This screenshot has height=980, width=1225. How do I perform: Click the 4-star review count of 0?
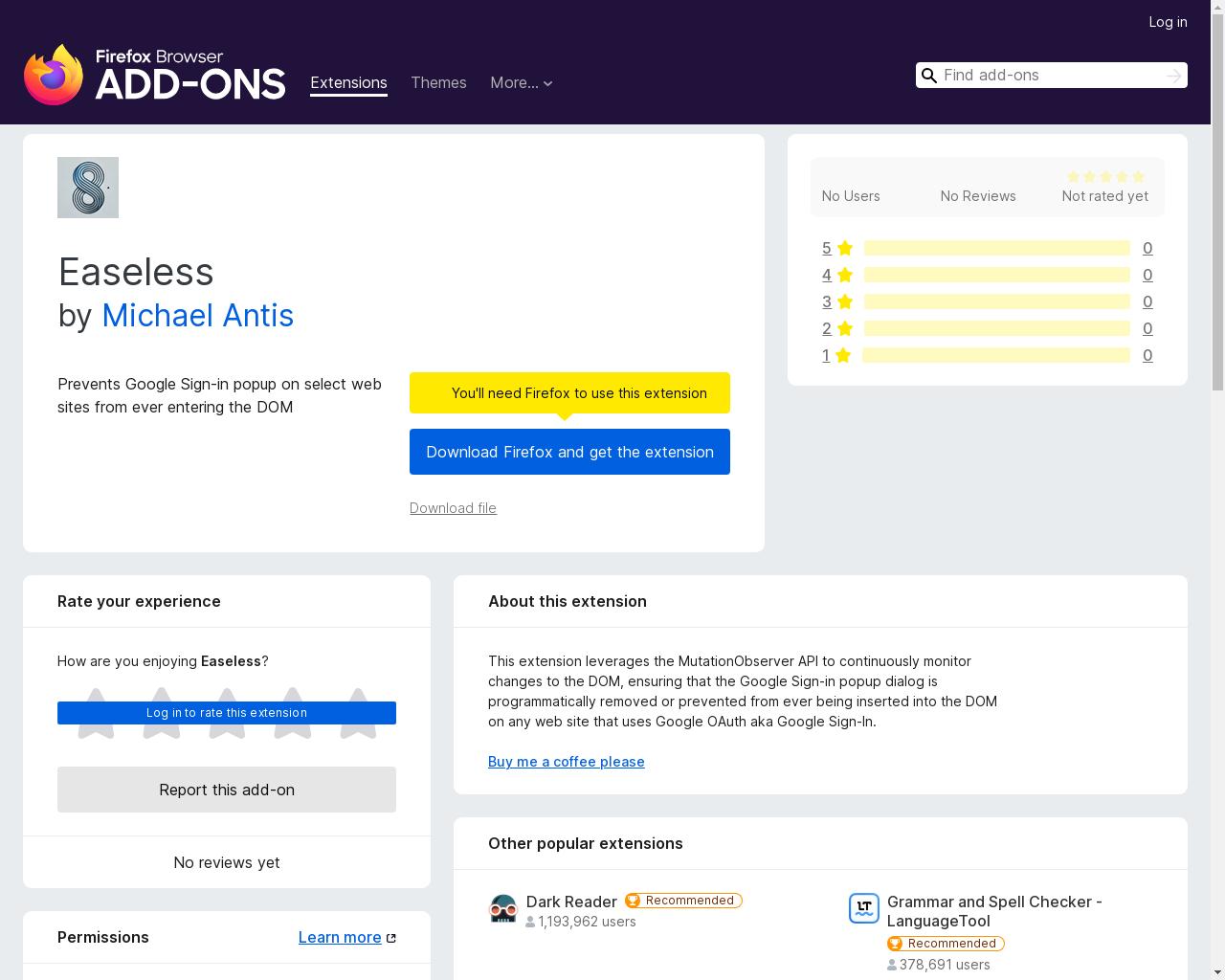click(x=1147, y=275)
